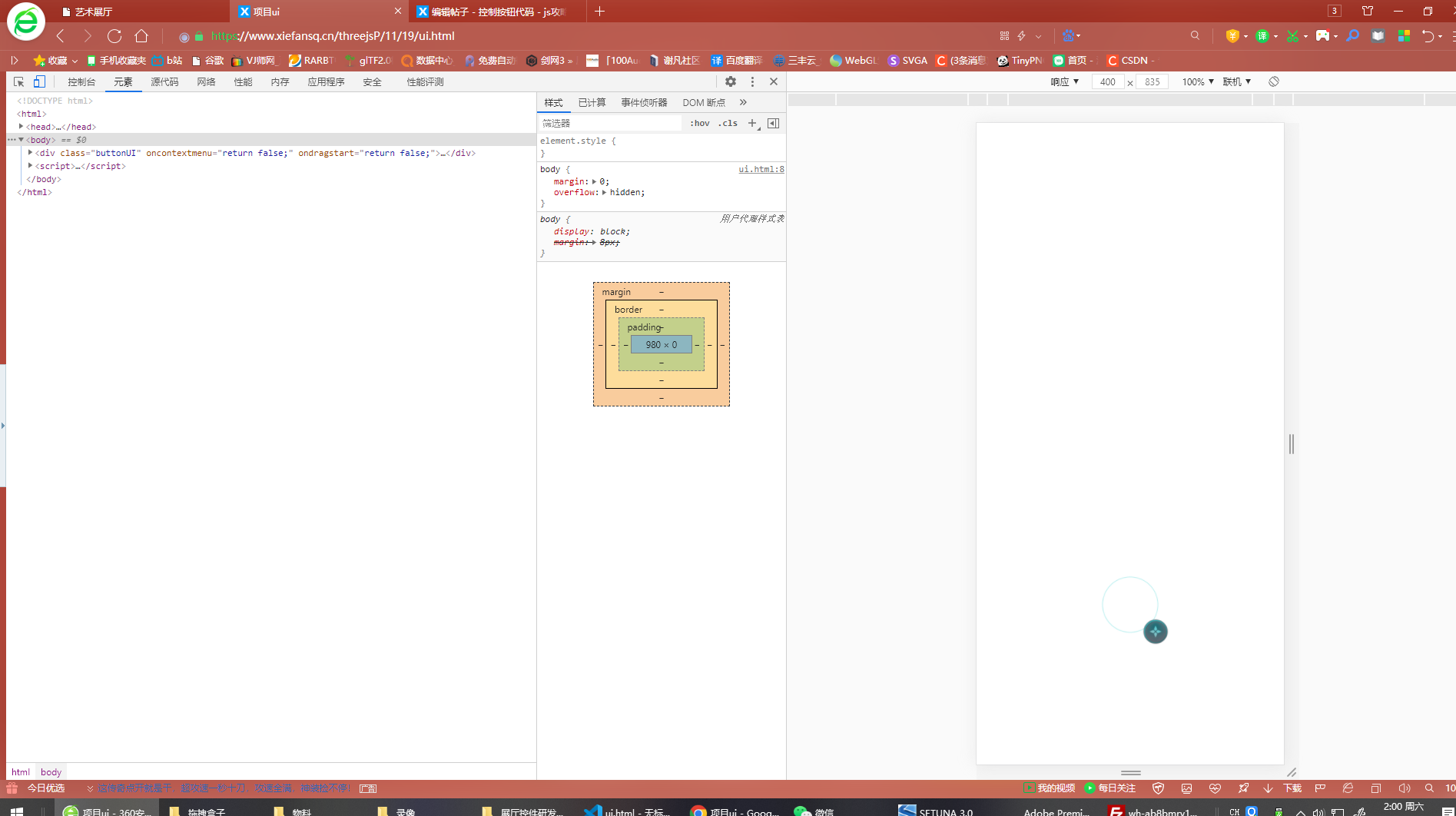
Task: Click the blue key password icon
Action: click(x=1353, y=36)
